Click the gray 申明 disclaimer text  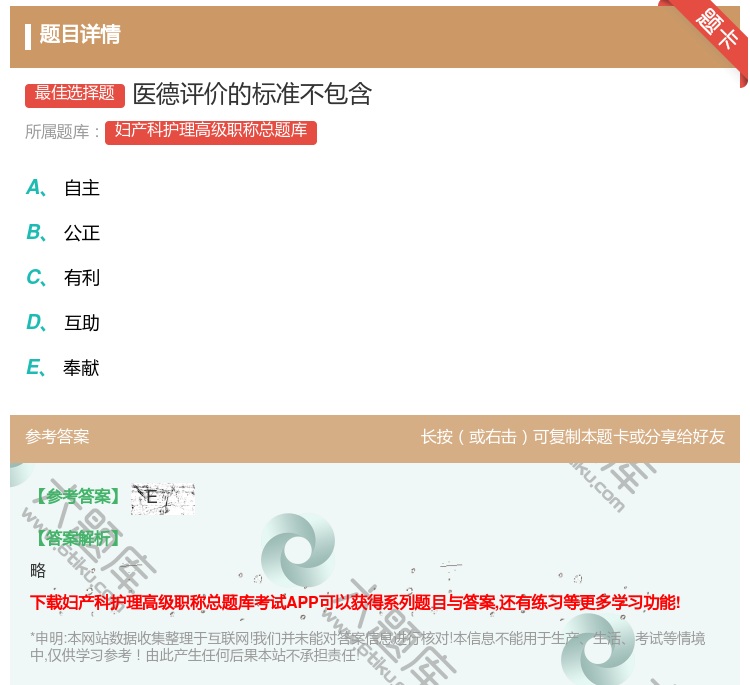point(367,647)
